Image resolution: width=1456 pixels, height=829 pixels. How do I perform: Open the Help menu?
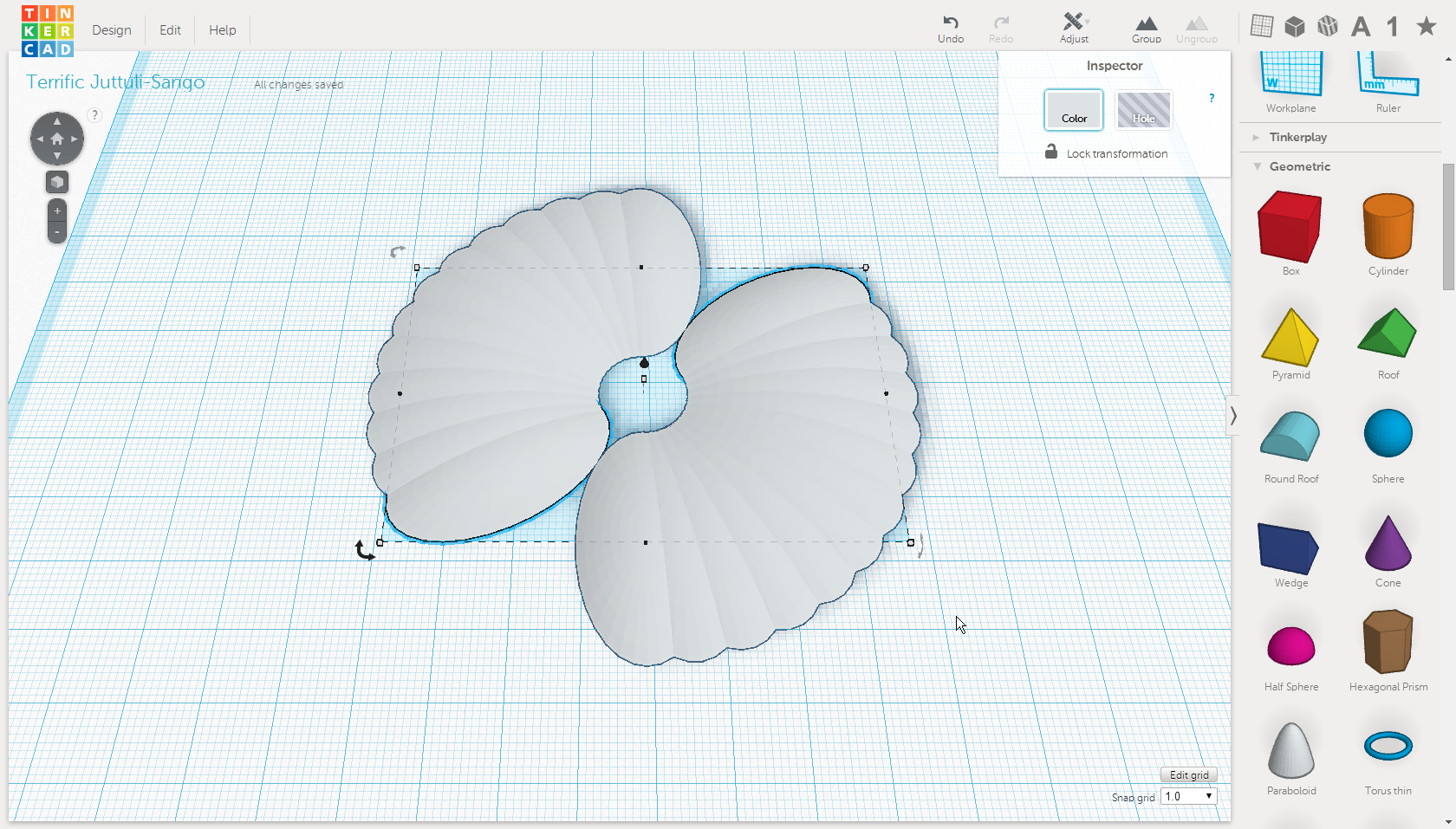click(x=223, y=29)
